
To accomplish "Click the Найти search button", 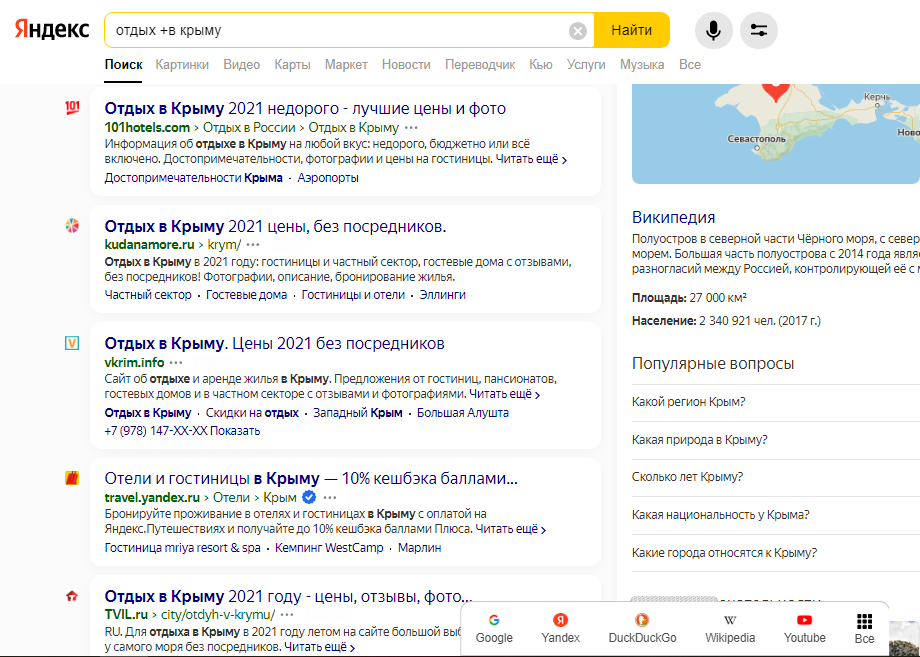I will click(631, 30).
